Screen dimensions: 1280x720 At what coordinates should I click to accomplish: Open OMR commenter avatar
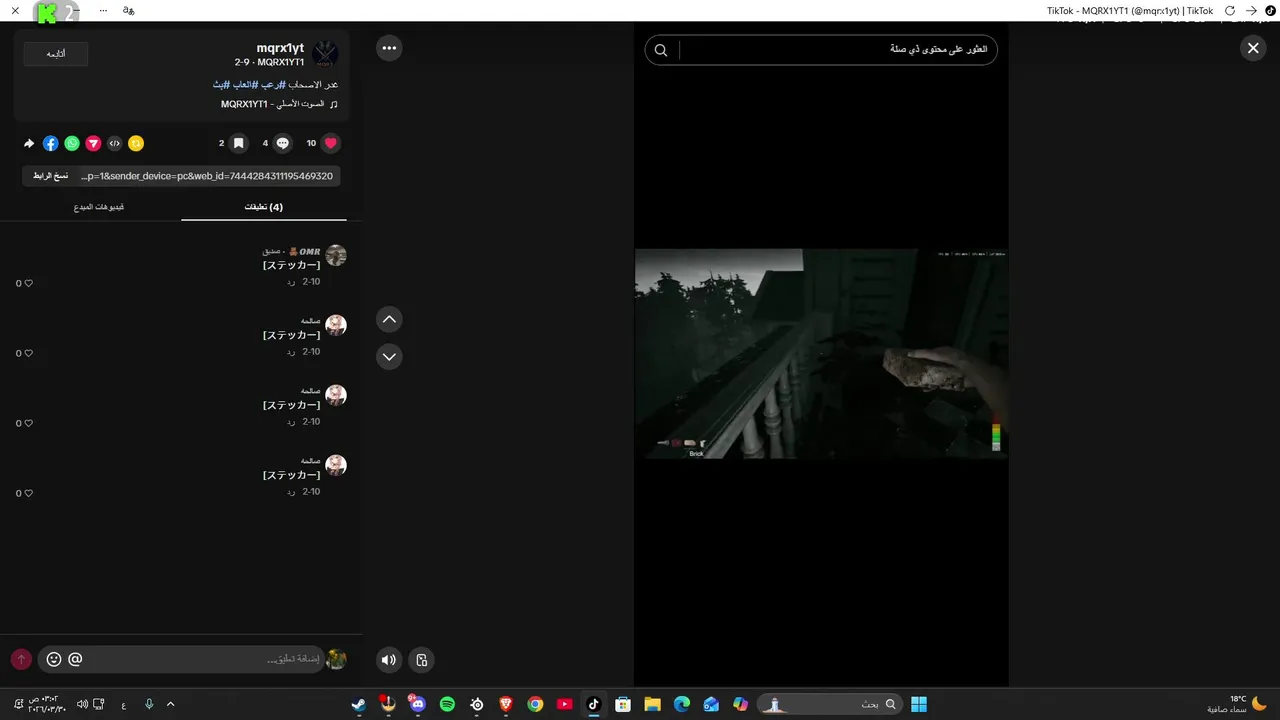(336, 255)
